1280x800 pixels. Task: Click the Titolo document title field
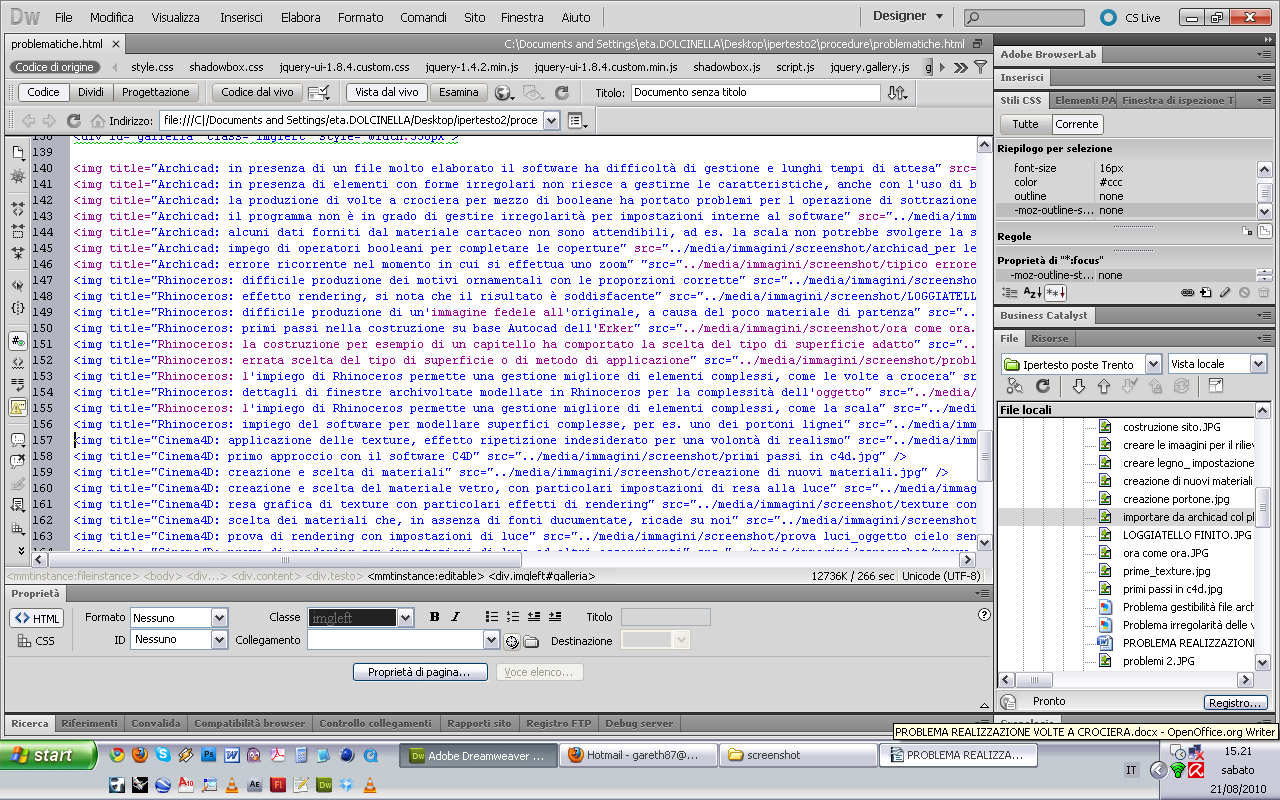[755, 92]
